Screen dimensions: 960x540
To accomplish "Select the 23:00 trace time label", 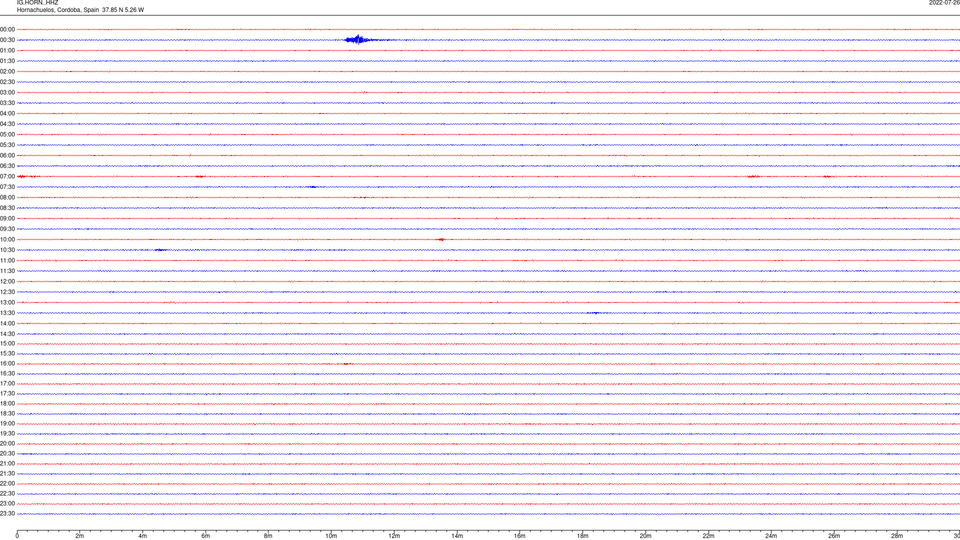I will click(x=7, y=504).
